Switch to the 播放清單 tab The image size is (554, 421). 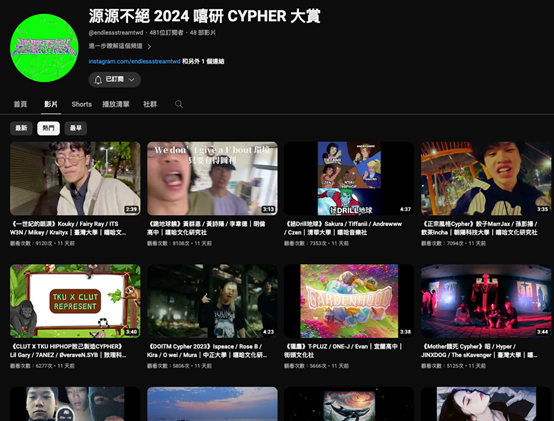pos(116,104)
